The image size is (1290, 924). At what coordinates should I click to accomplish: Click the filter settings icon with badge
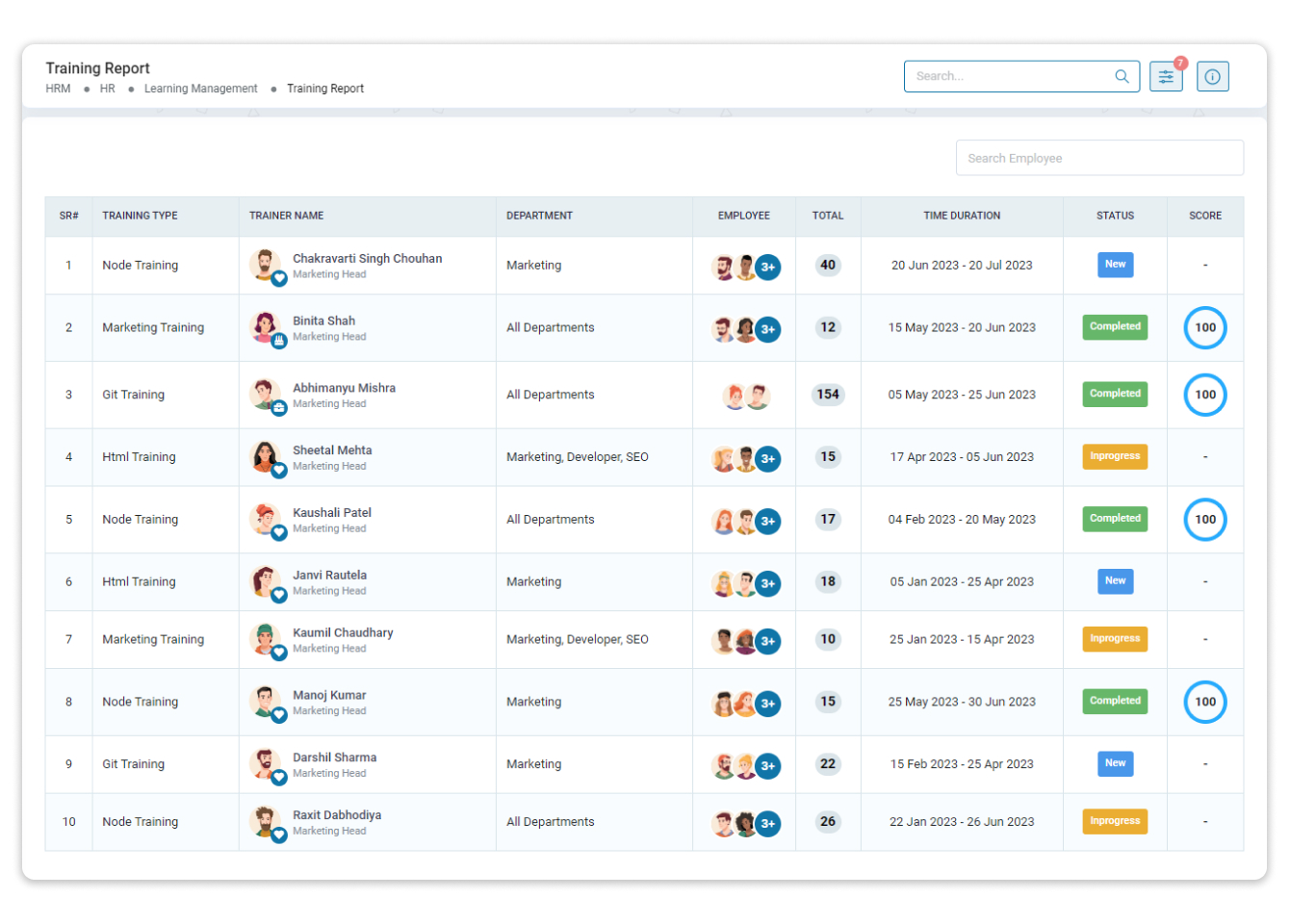click(x=1166, y=77)
